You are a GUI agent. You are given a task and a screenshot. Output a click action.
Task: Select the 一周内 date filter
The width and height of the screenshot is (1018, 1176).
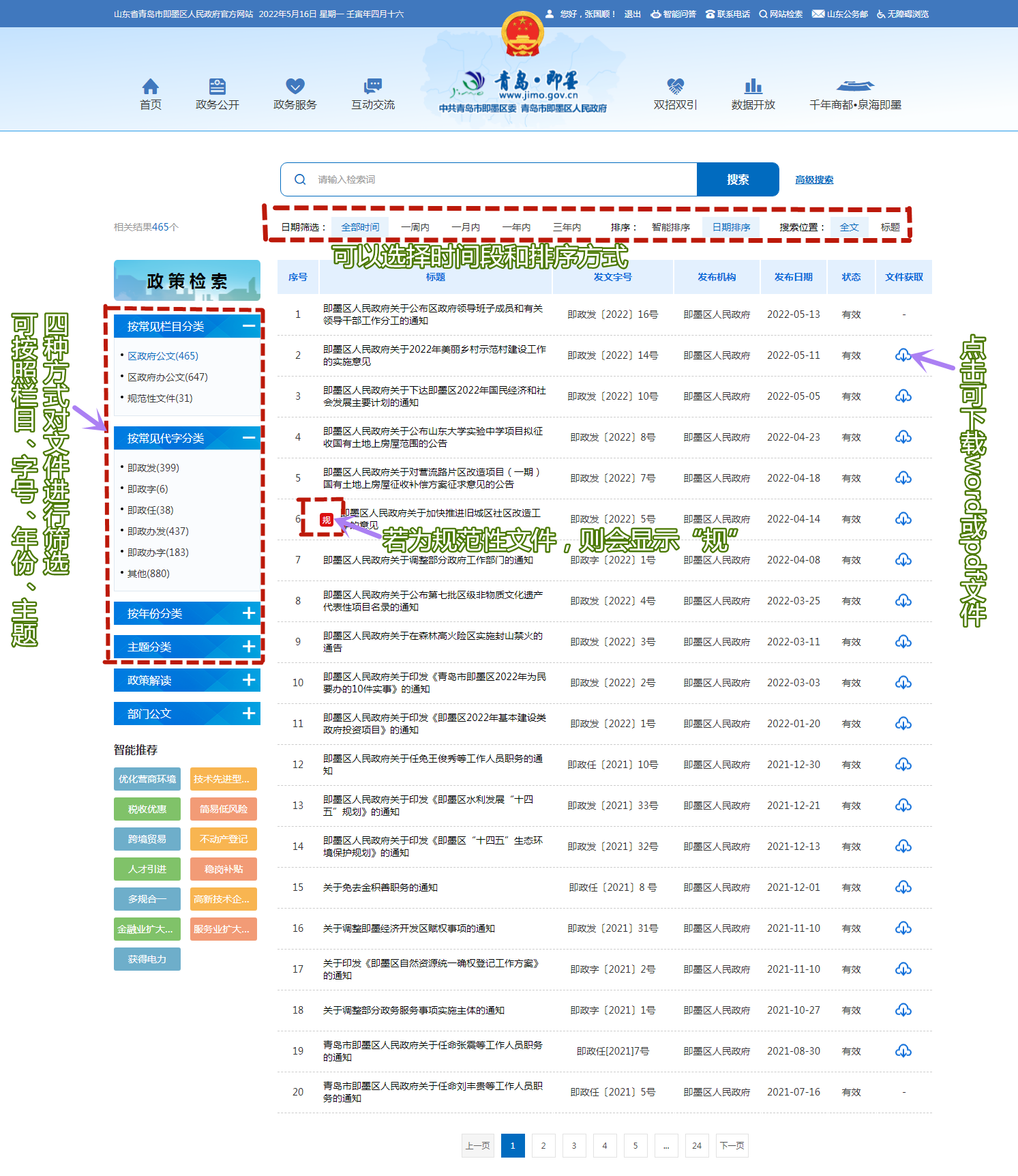click(415, 227)
